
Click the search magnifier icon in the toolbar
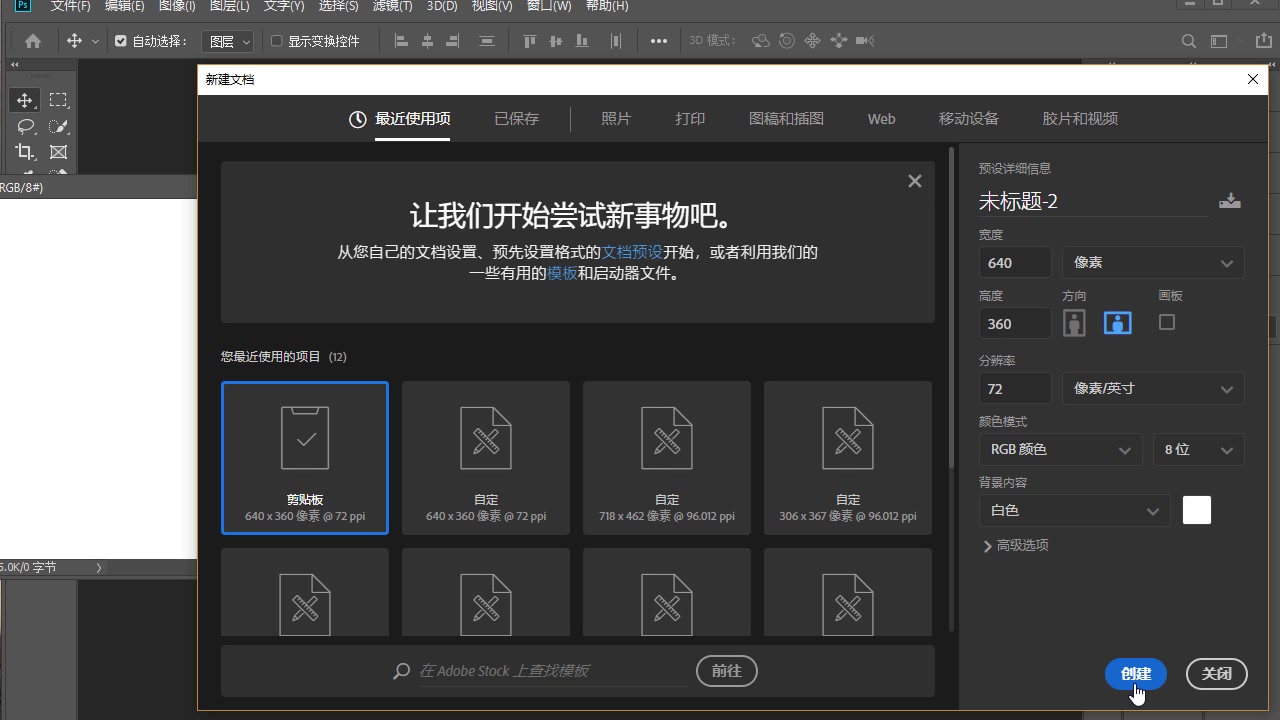(1188, 41)
